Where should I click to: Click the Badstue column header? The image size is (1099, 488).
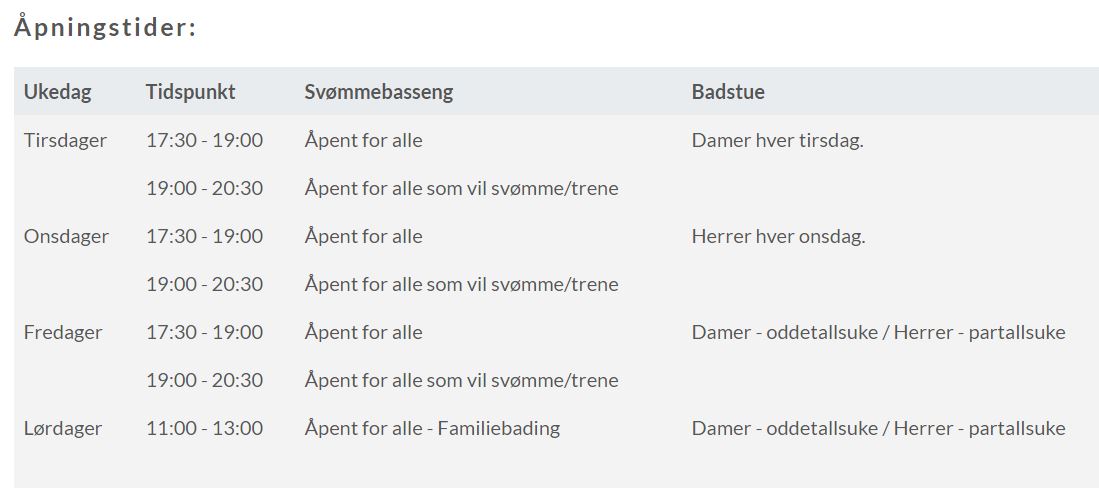728,92
